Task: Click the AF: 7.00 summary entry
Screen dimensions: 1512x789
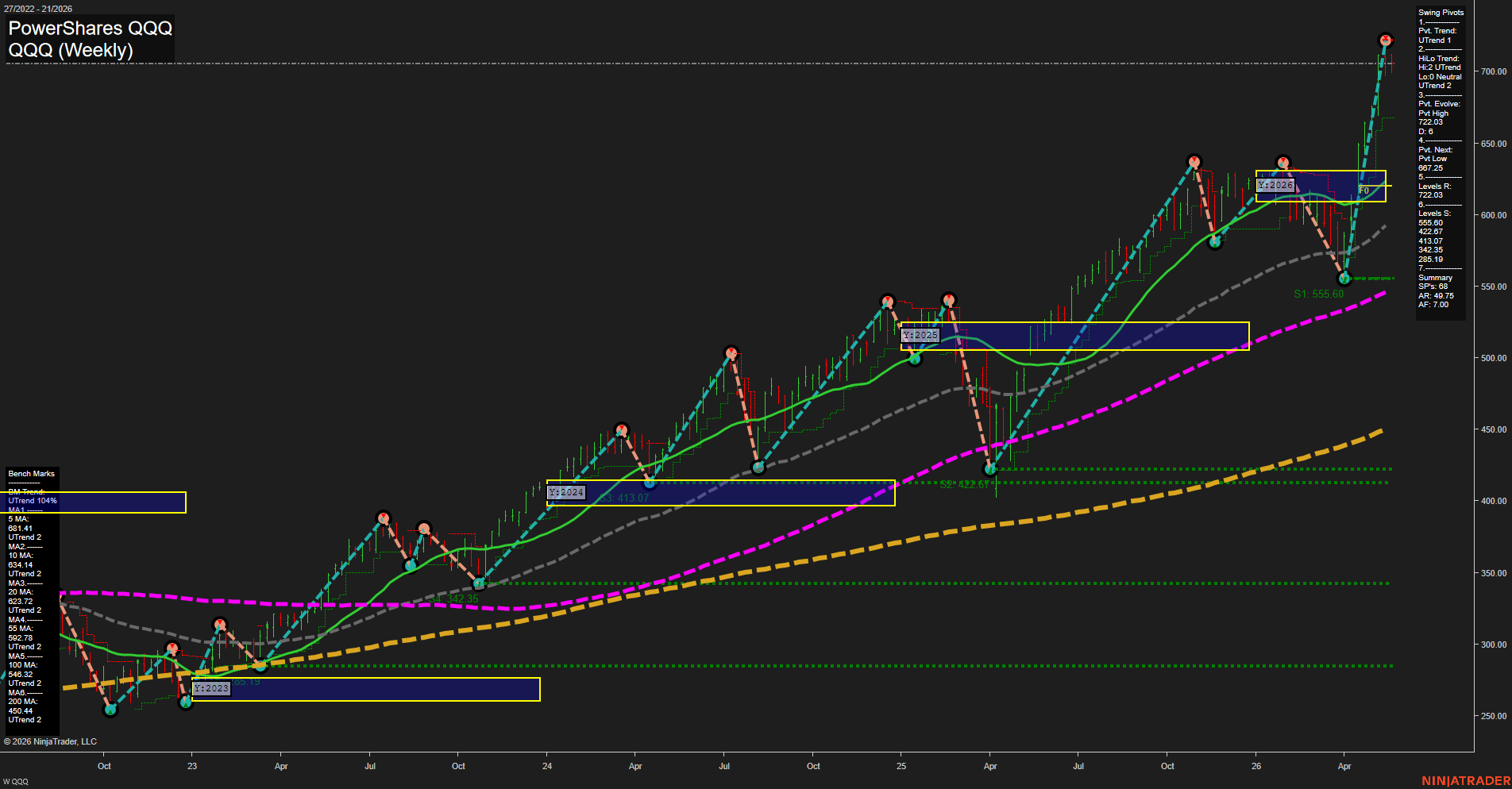Action: (x=1433, y=305)
